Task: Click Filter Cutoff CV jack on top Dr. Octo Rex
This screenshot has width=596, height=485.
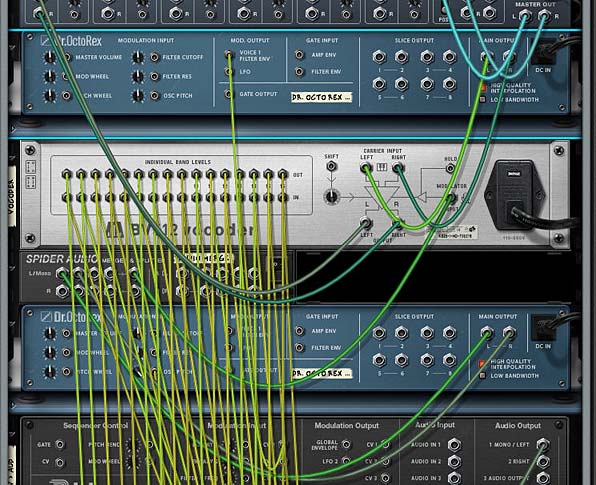Action: [x=154, y=57]
